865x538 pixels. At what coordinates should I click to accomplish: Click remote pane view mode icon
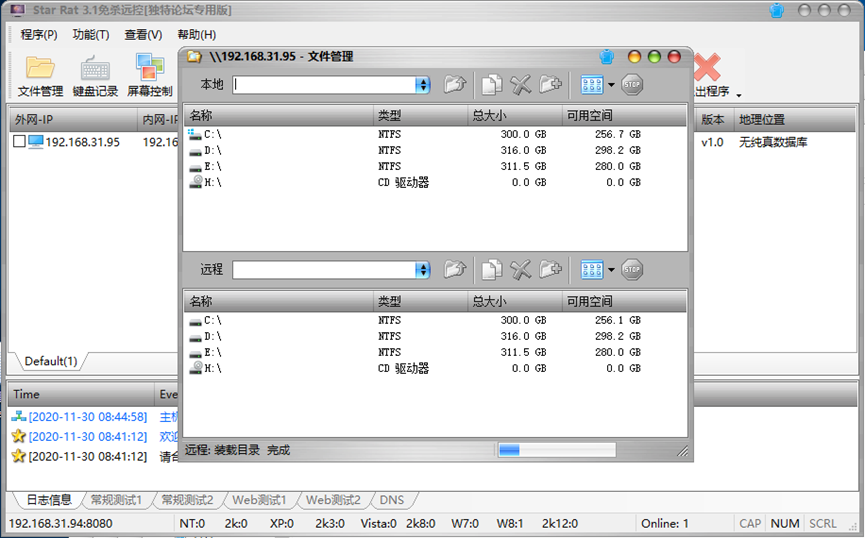[x=592, y=269]
